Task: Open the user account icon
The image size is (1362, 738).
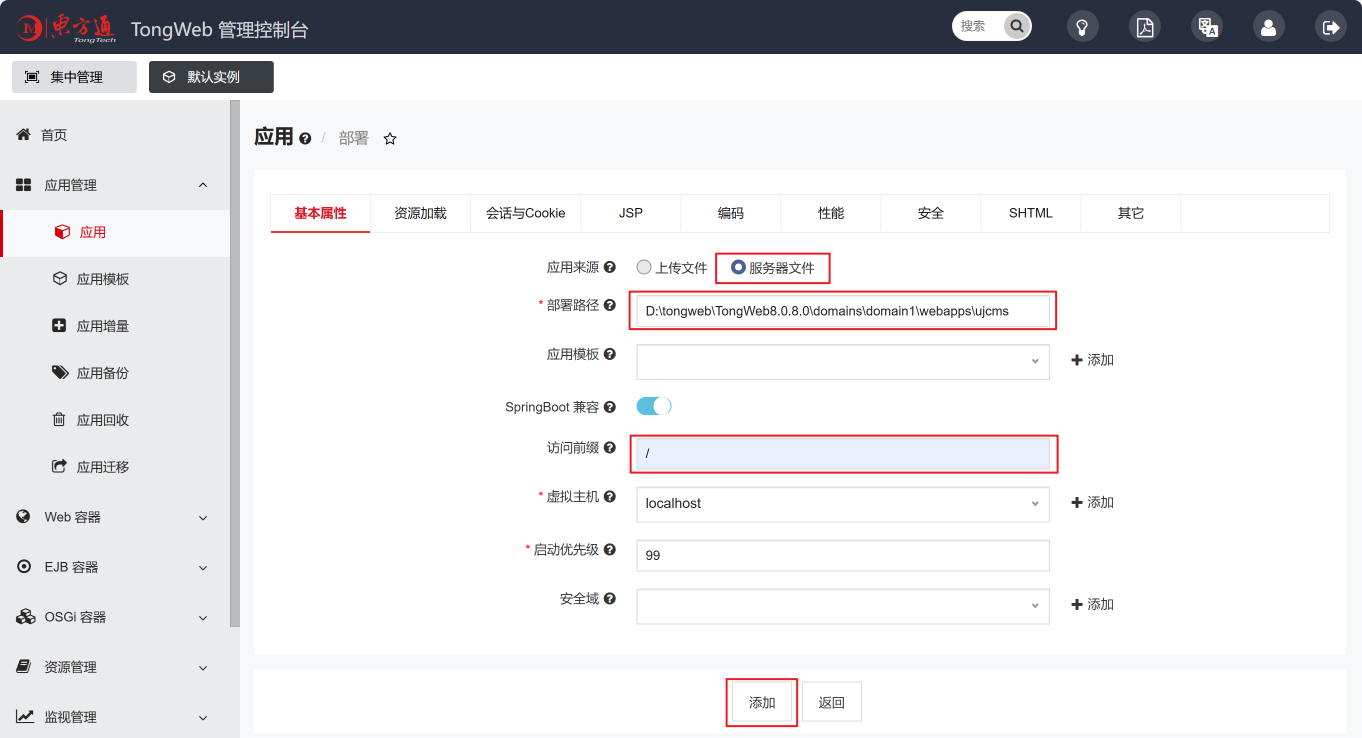Action: 1269,27
